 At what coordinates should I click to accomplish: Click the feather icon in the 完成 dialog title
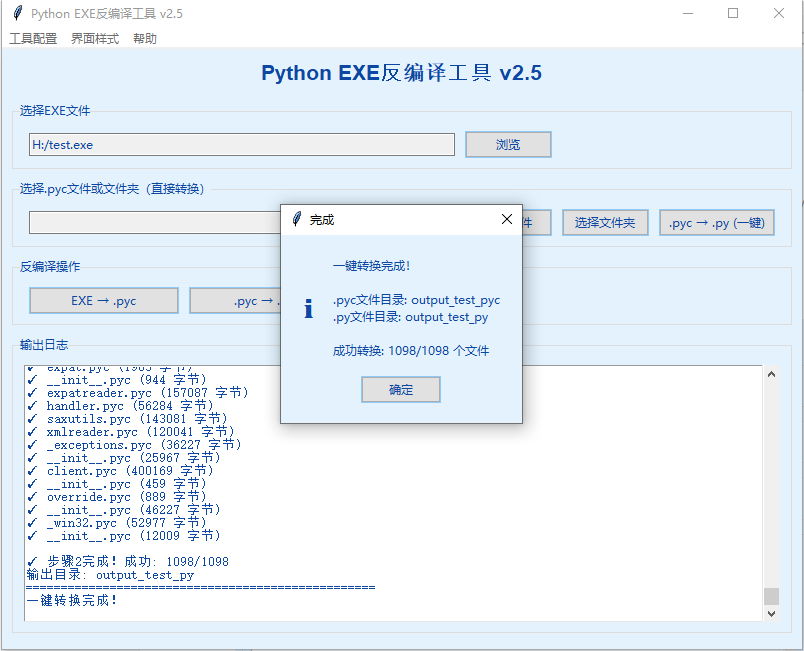(x=296, y=219)
